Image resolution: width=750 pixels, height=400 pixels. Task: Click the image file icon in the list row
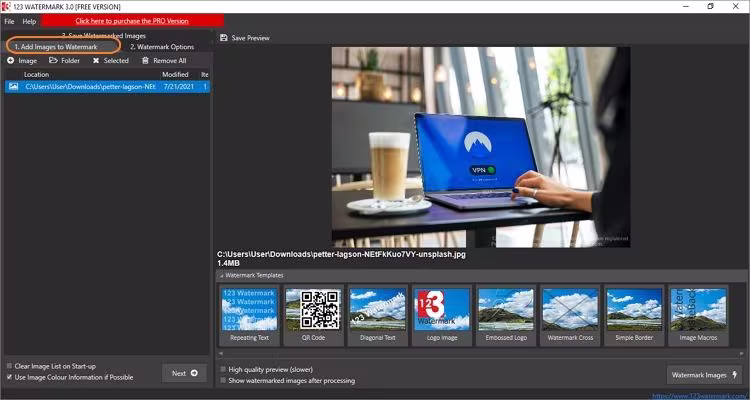13,87
